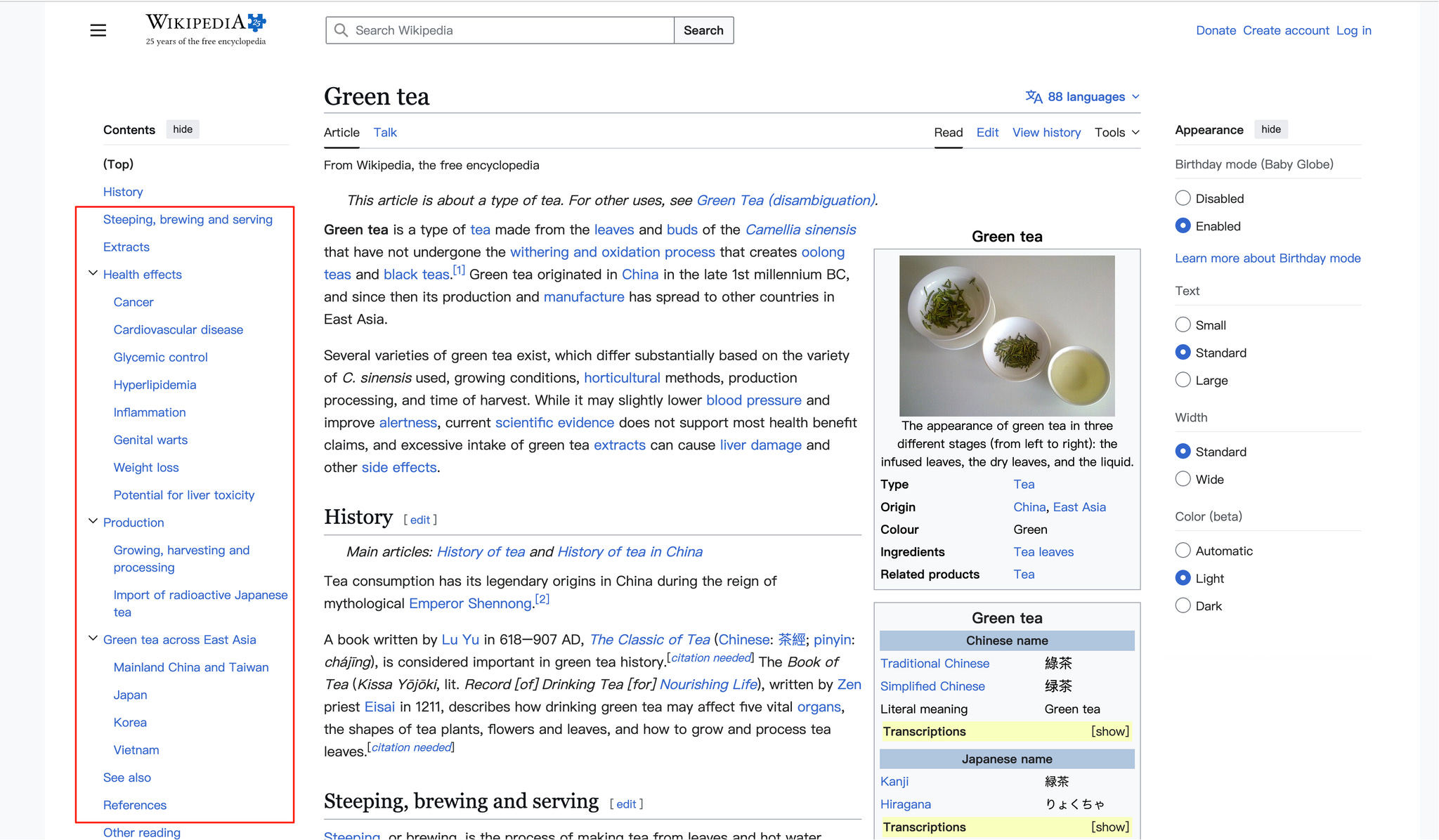Select the Dark color option

coord(1183,605)
